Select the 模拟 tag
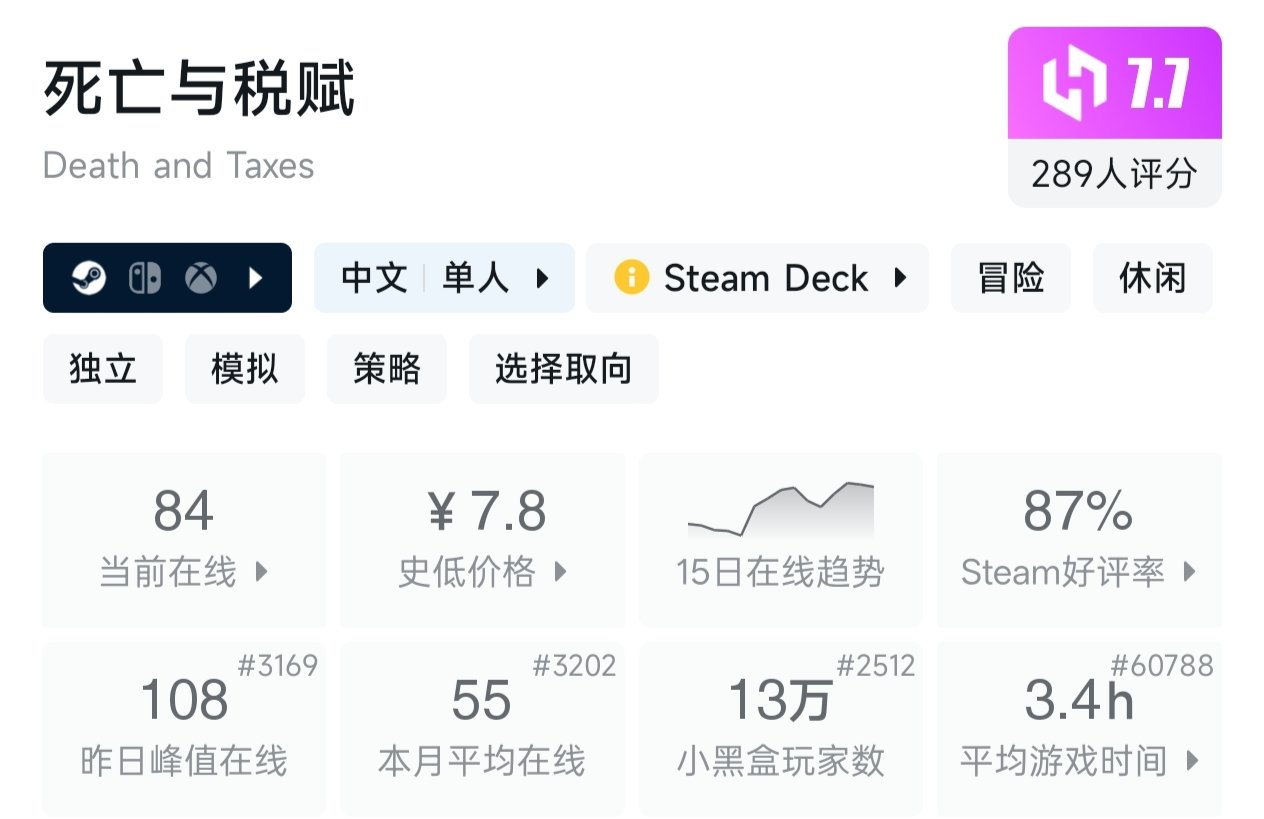Viewport: 1264px width, 819px height. tap(245, 369)
